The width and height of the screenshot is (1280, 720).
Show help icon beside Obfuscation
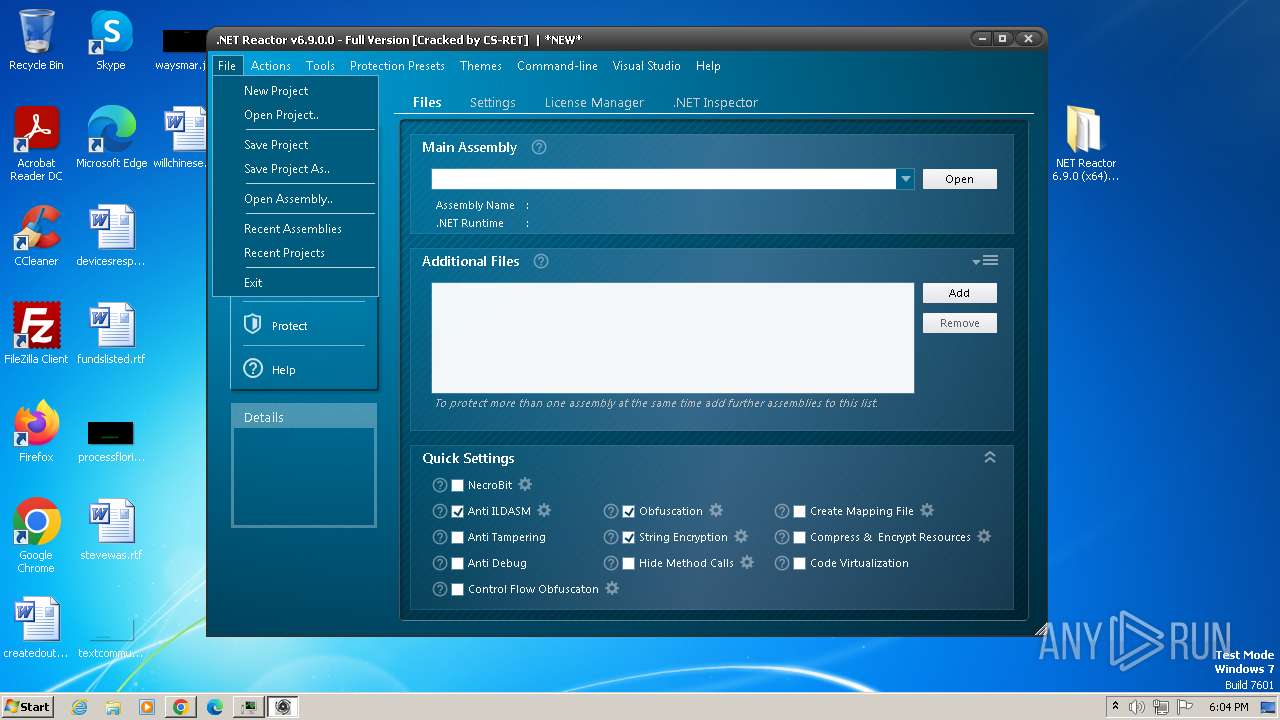coord(611,511)
